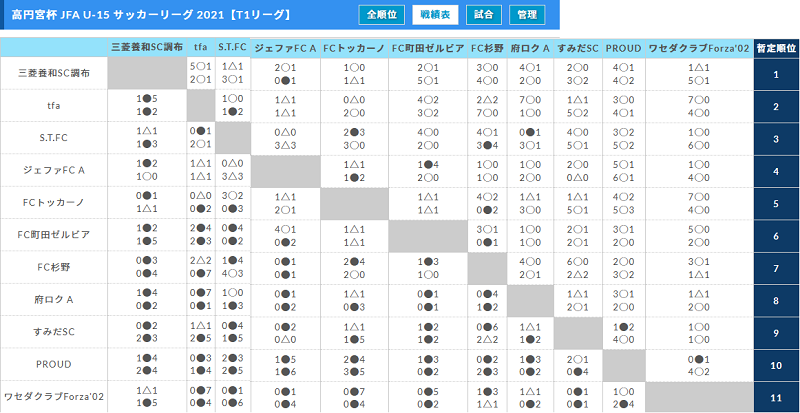Click rank 5 in the 暫定順位 column
Screen dimensions: 800x413
point(776,204)
